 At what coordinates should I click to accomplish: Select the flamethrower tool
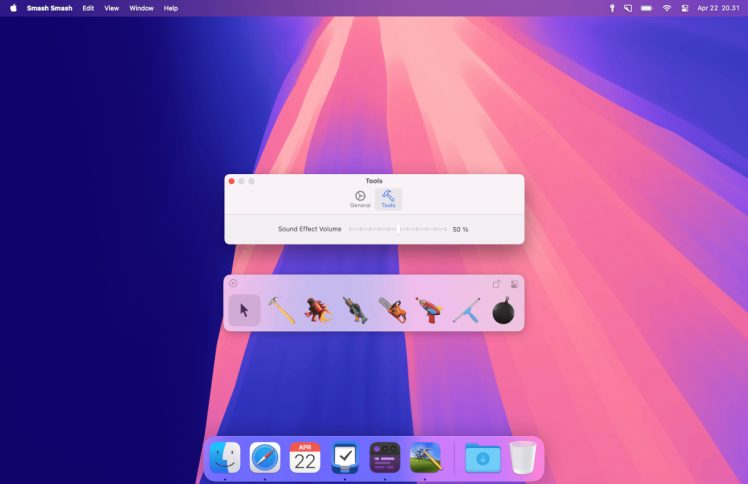(x=318, y=310)
